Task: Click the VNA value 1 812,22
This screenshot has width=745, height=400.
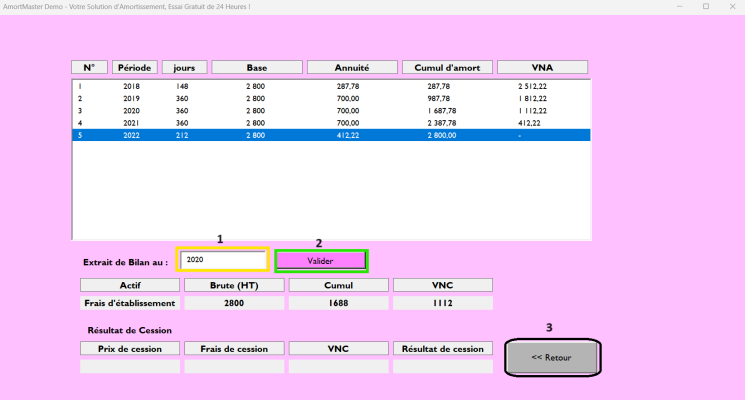Action: pos(532,99)
